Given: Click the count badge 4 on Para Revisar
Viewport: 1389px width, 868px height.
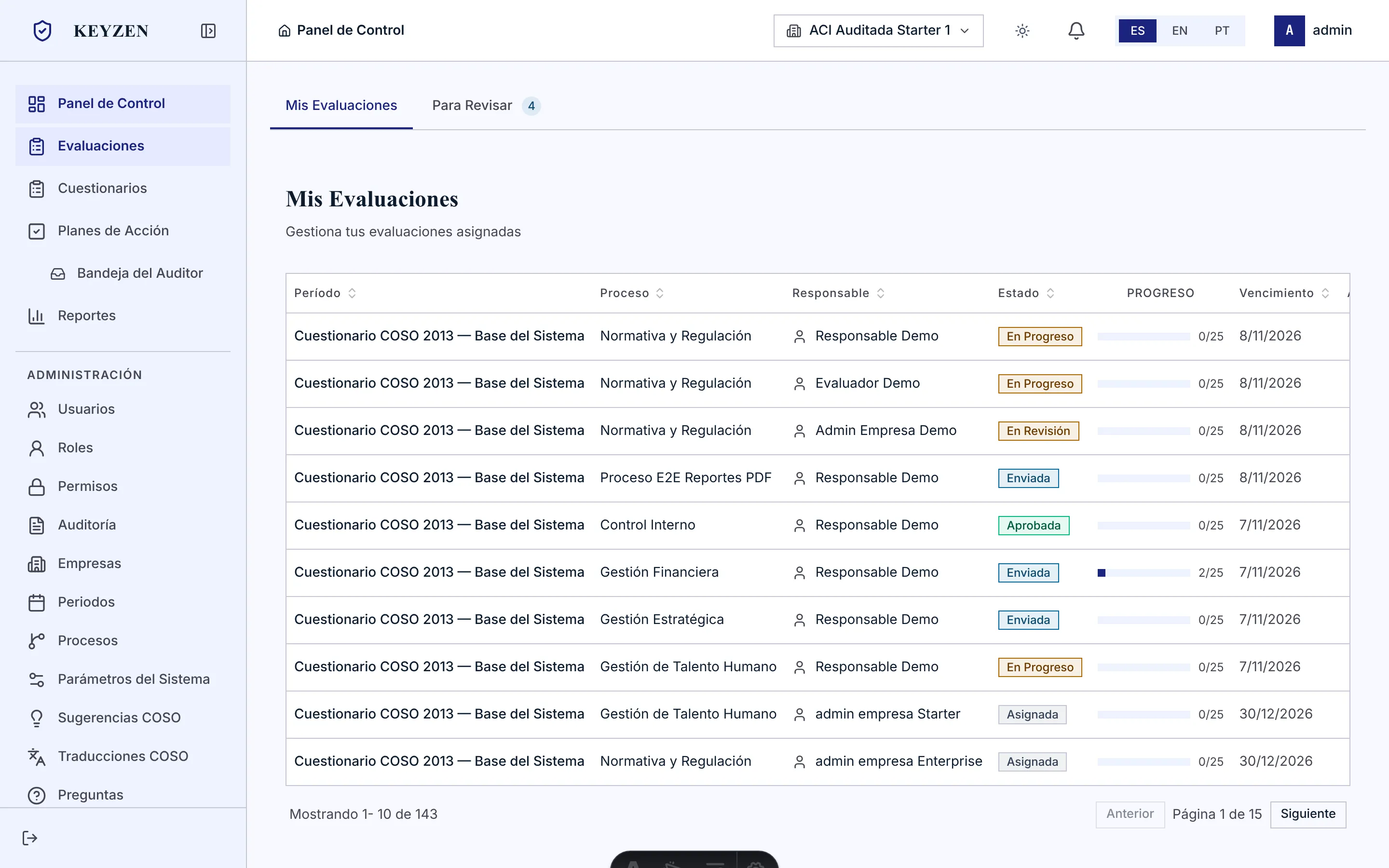Looking at the screenshot, I should [x=531, y=106].
